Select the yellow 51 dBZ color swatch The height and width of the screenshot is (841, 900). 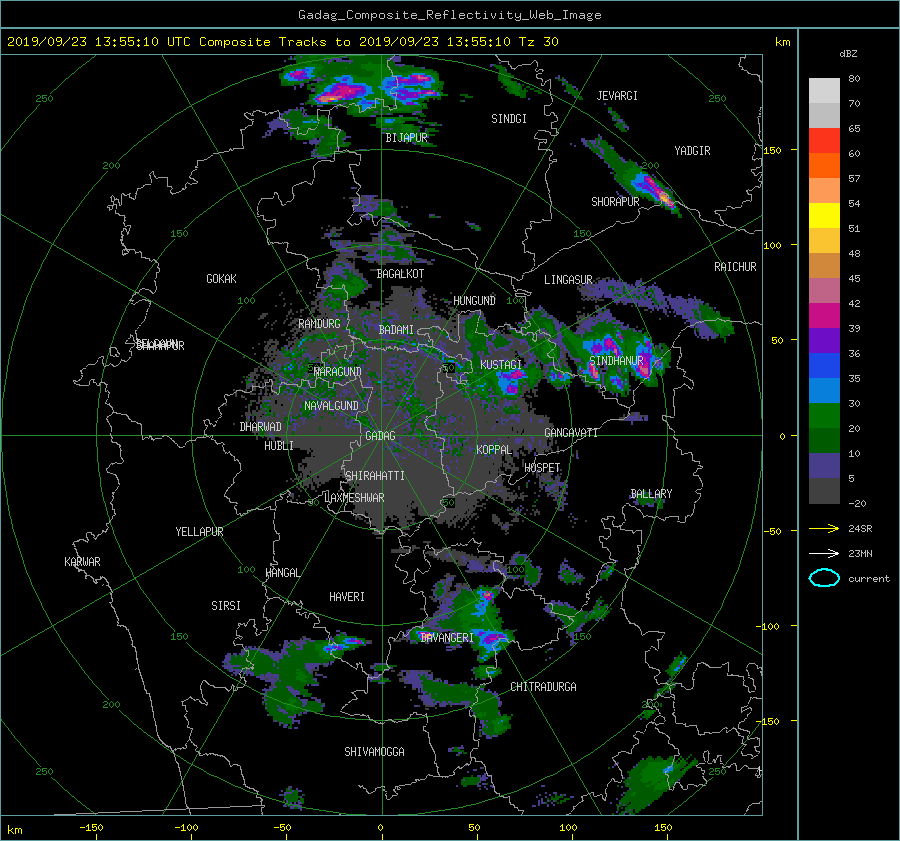click(824, 216)
